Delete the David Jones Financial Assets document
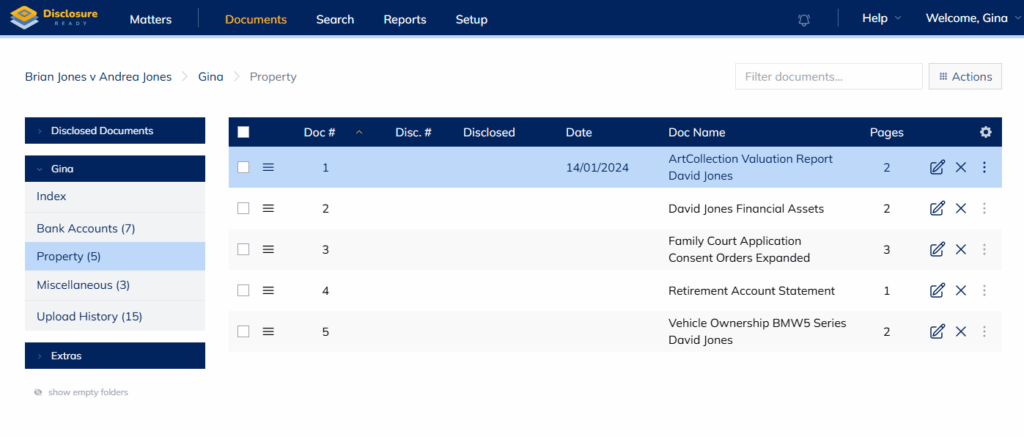 pos(961,209)
